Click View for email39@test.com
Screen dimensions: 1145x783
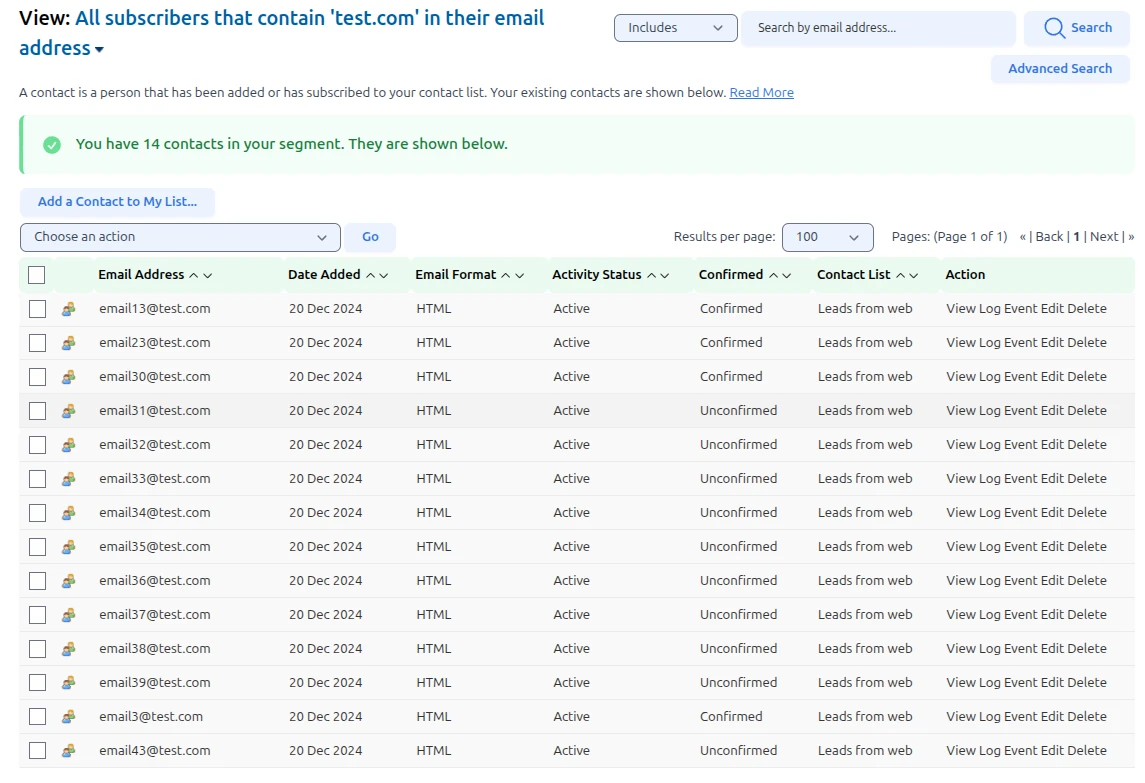(x=961, y=683)
